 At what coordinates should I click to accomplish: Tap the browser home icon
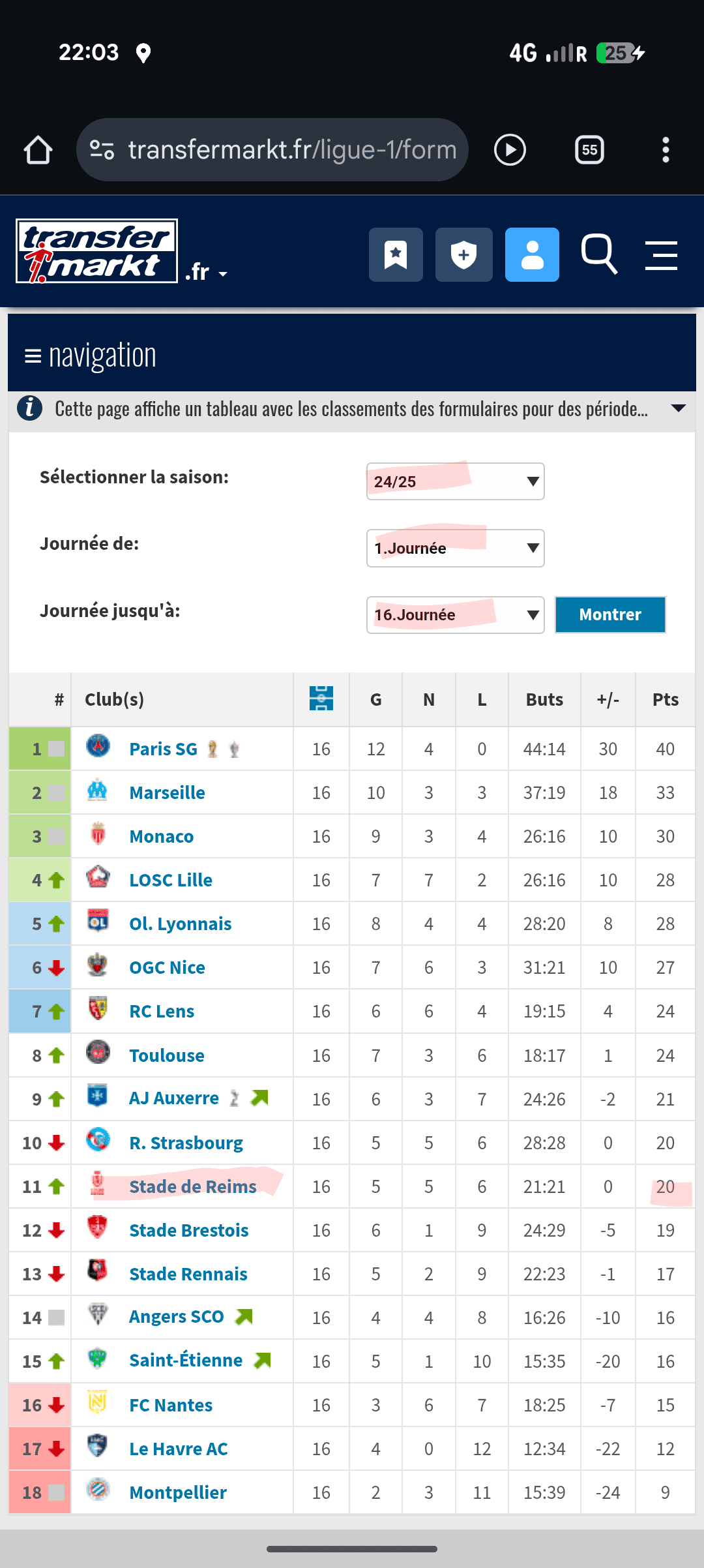point(38,150)
